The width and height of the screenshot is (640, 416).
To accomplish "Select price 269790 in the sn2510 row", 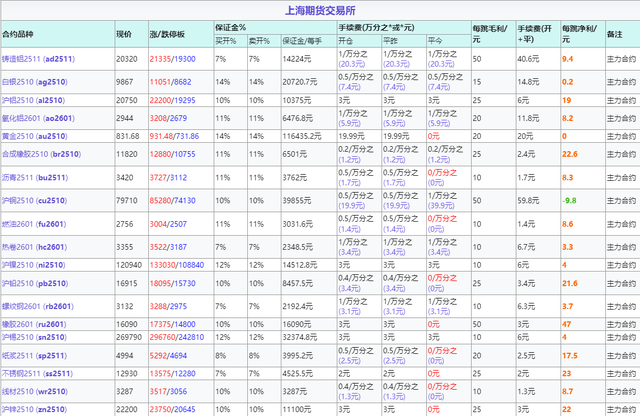I will click(129, 337).
